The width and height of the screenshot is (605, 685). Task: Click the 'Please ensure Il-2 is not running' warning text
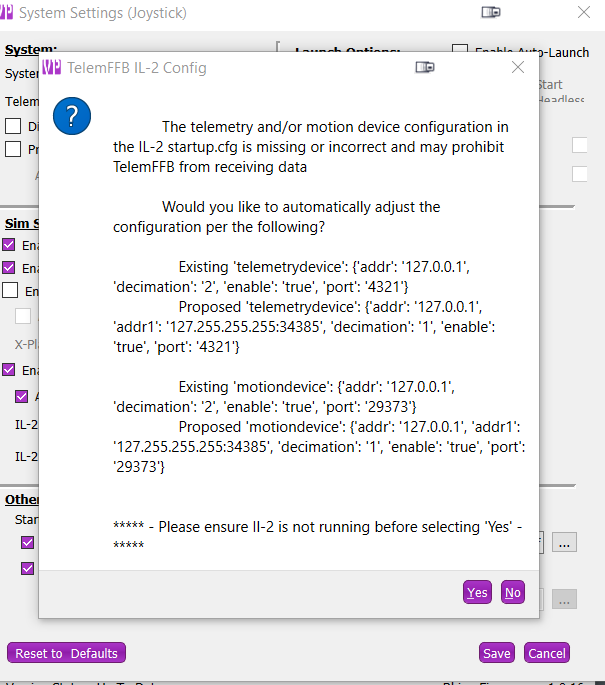(318, 535)
